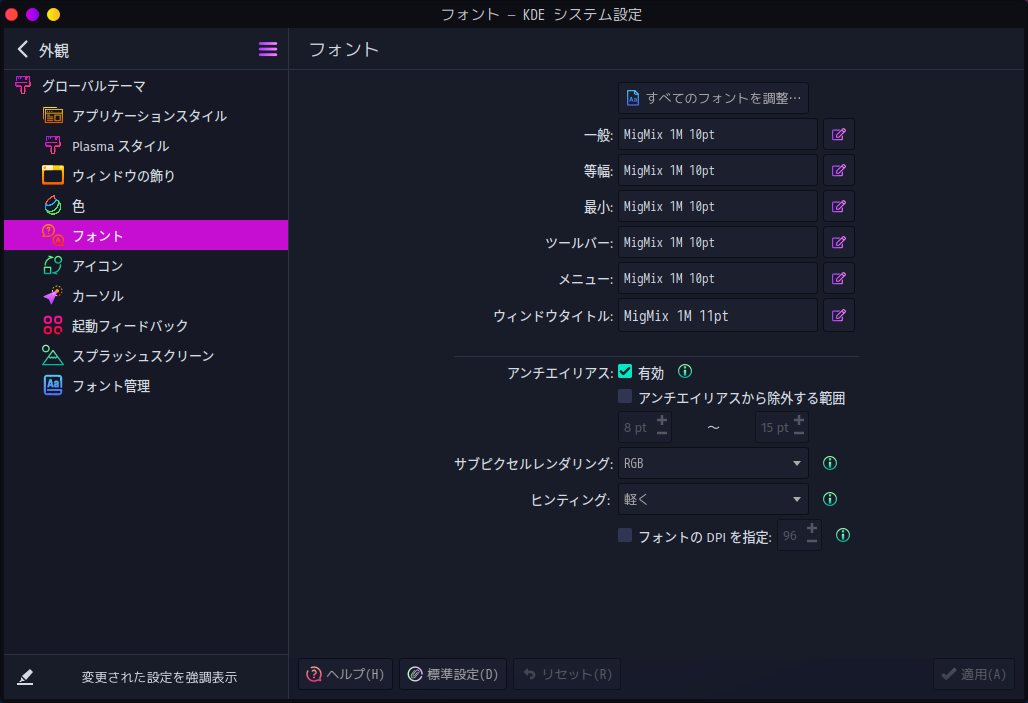The image size is (1028, 703).
Task: Decrease the 15 pt range end value
Action: click(x=799, y=433)
